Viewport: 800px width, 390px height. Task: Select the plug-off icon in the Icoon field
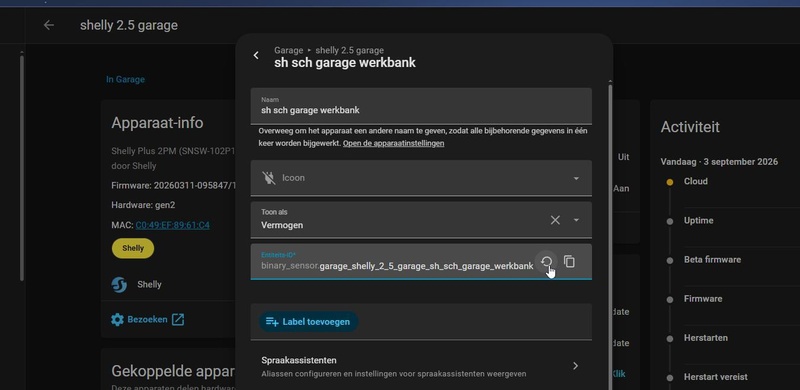pyautogui.click(x=268, y=178)
